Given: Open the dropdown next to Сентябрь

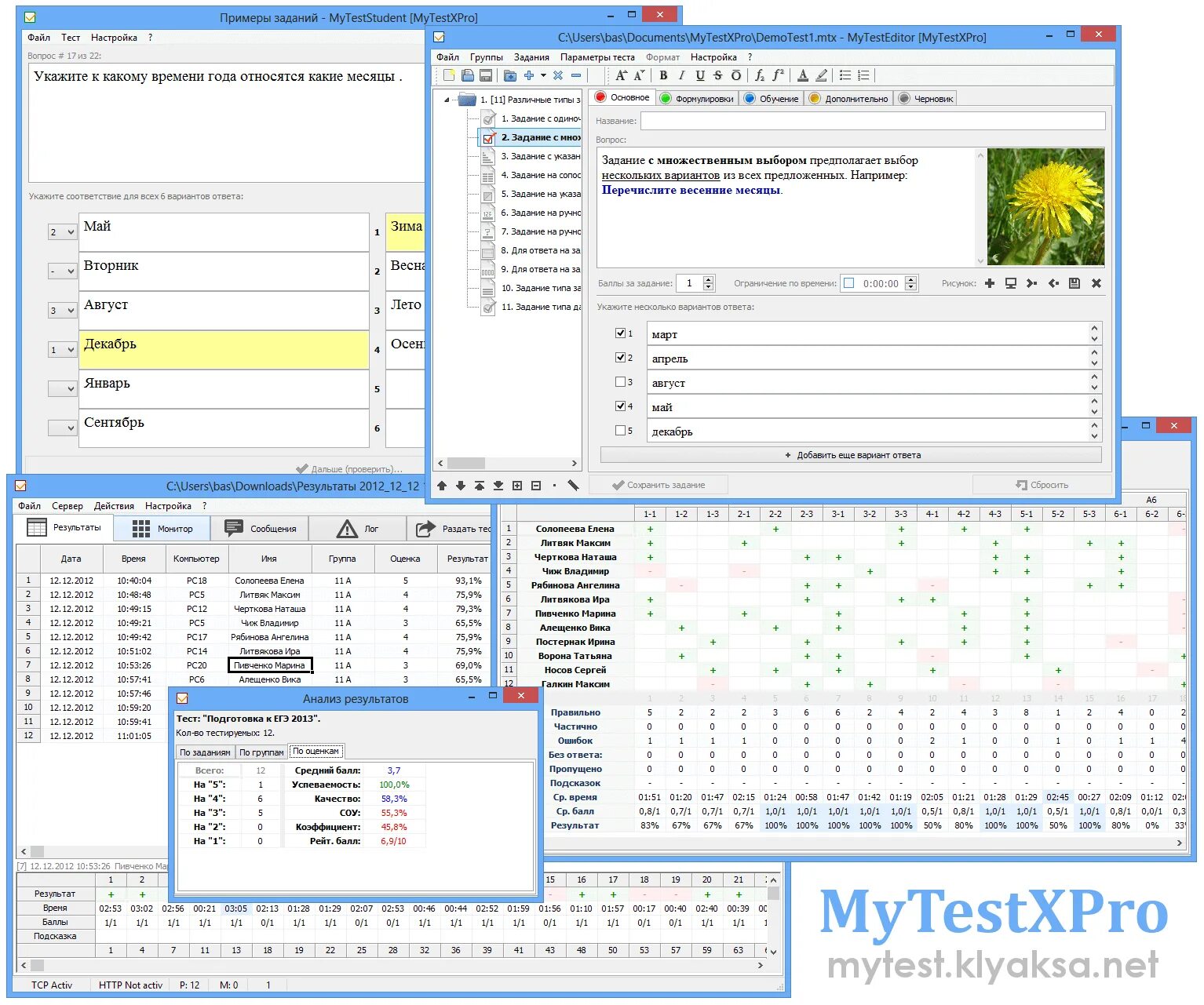Looking at the screenshot, I should (x=62, y=428).
